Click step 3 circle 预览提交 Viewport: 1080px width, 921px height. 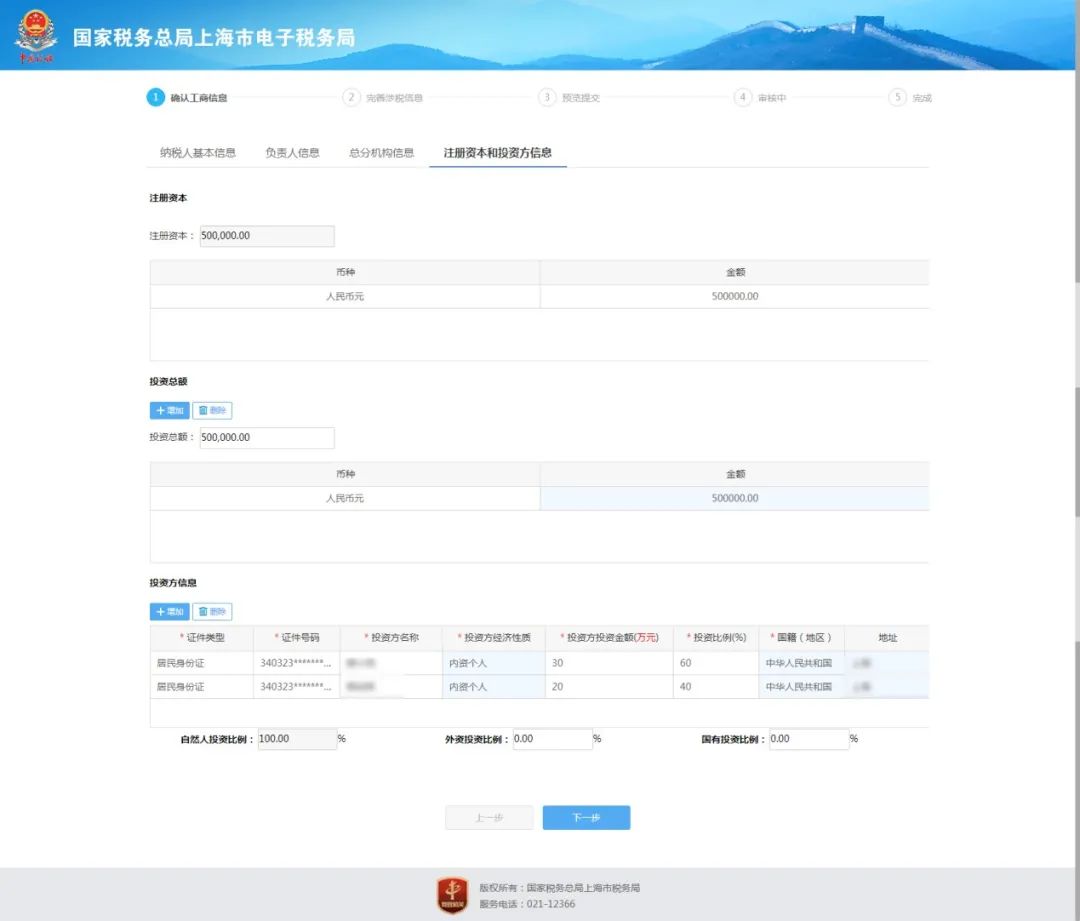[547, 98]
